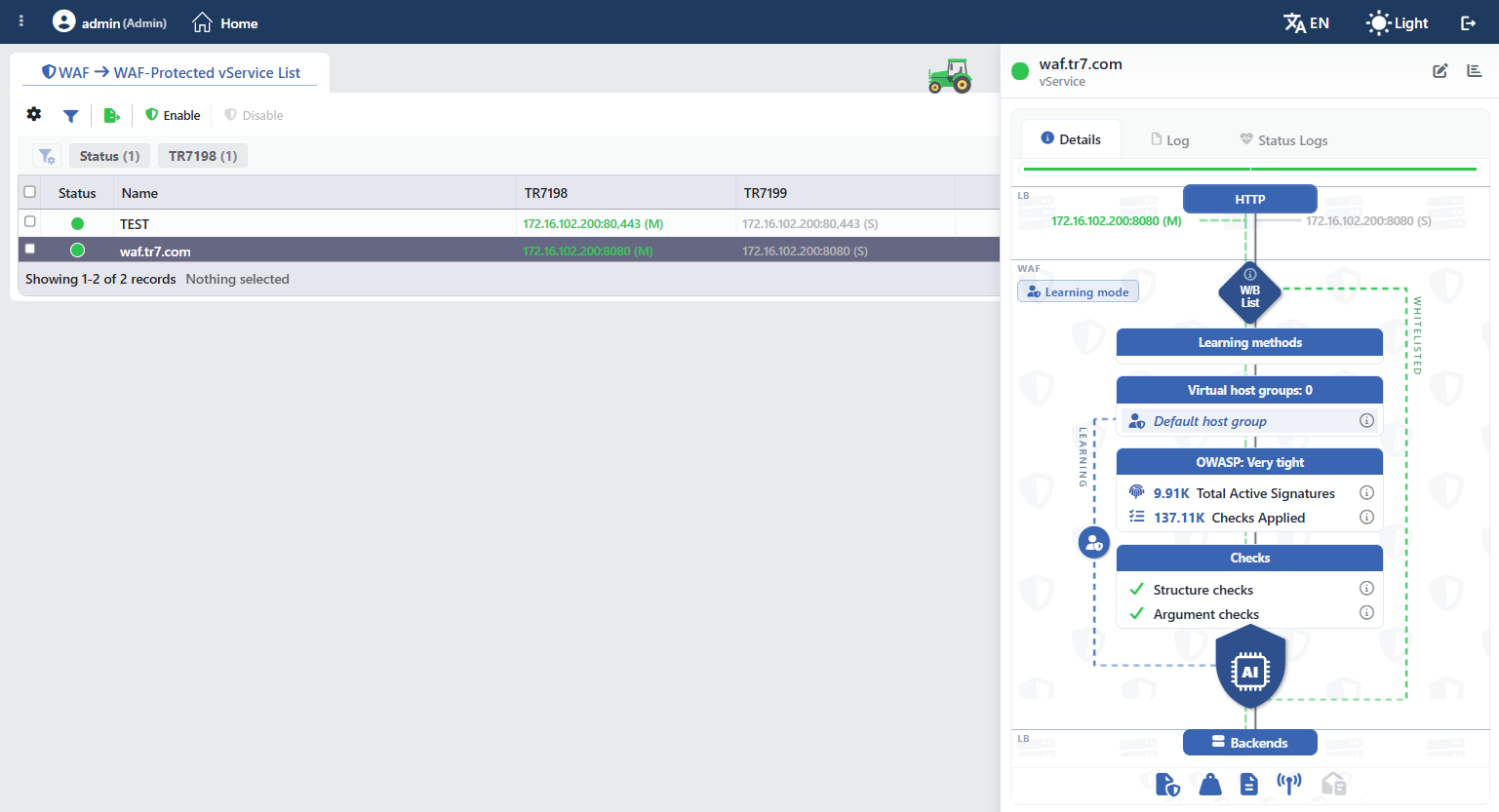This screenshot has height=812, width=1499.
Task: Click the learning user circle icon
Action: (1094, 543)
